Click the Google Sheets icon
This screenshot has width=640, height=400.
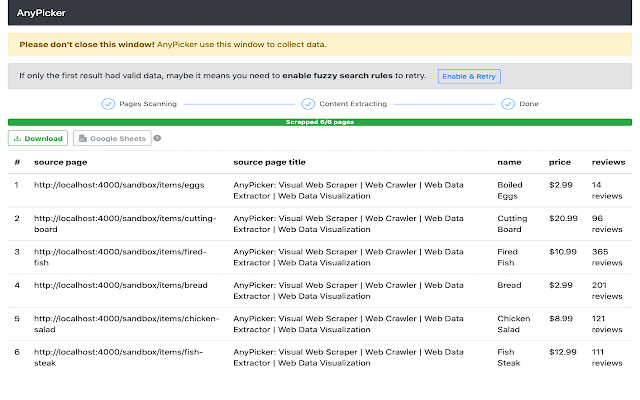83,139
